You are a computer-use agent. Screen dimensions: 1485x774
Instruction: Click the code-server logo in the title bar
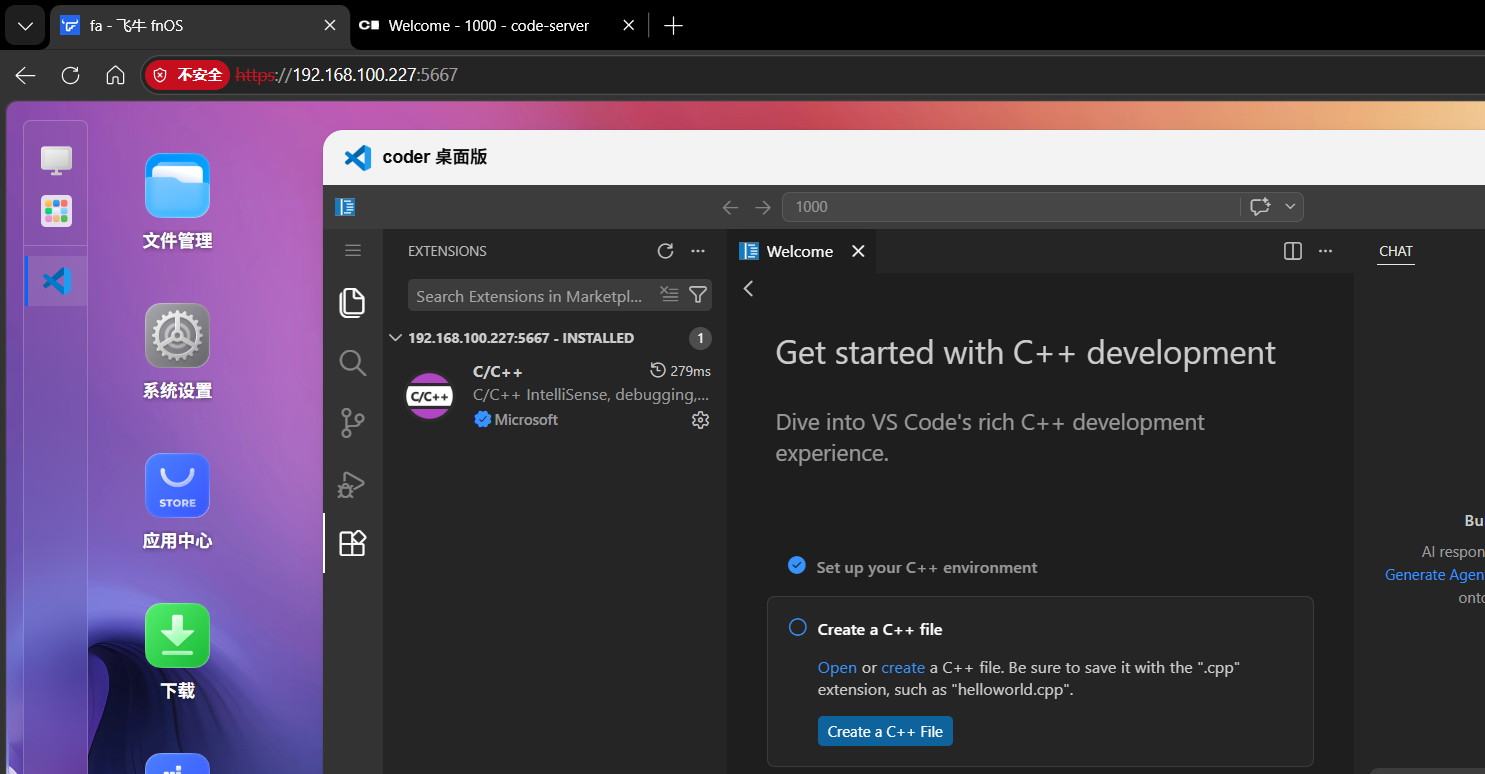(346, 207)
